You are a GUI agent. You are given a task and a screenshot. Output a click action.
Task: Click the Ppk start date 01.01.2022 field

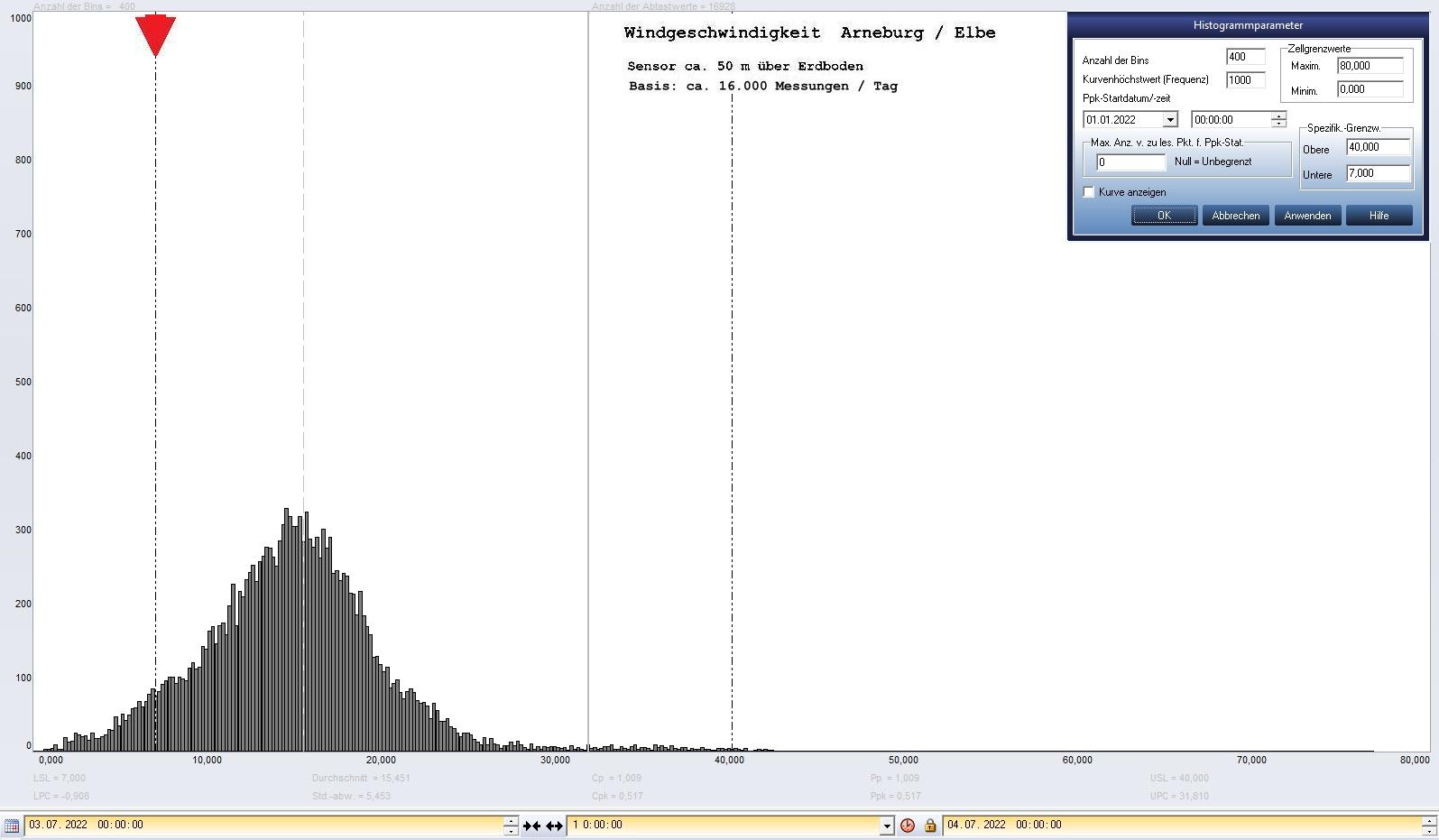[1123, 120]
